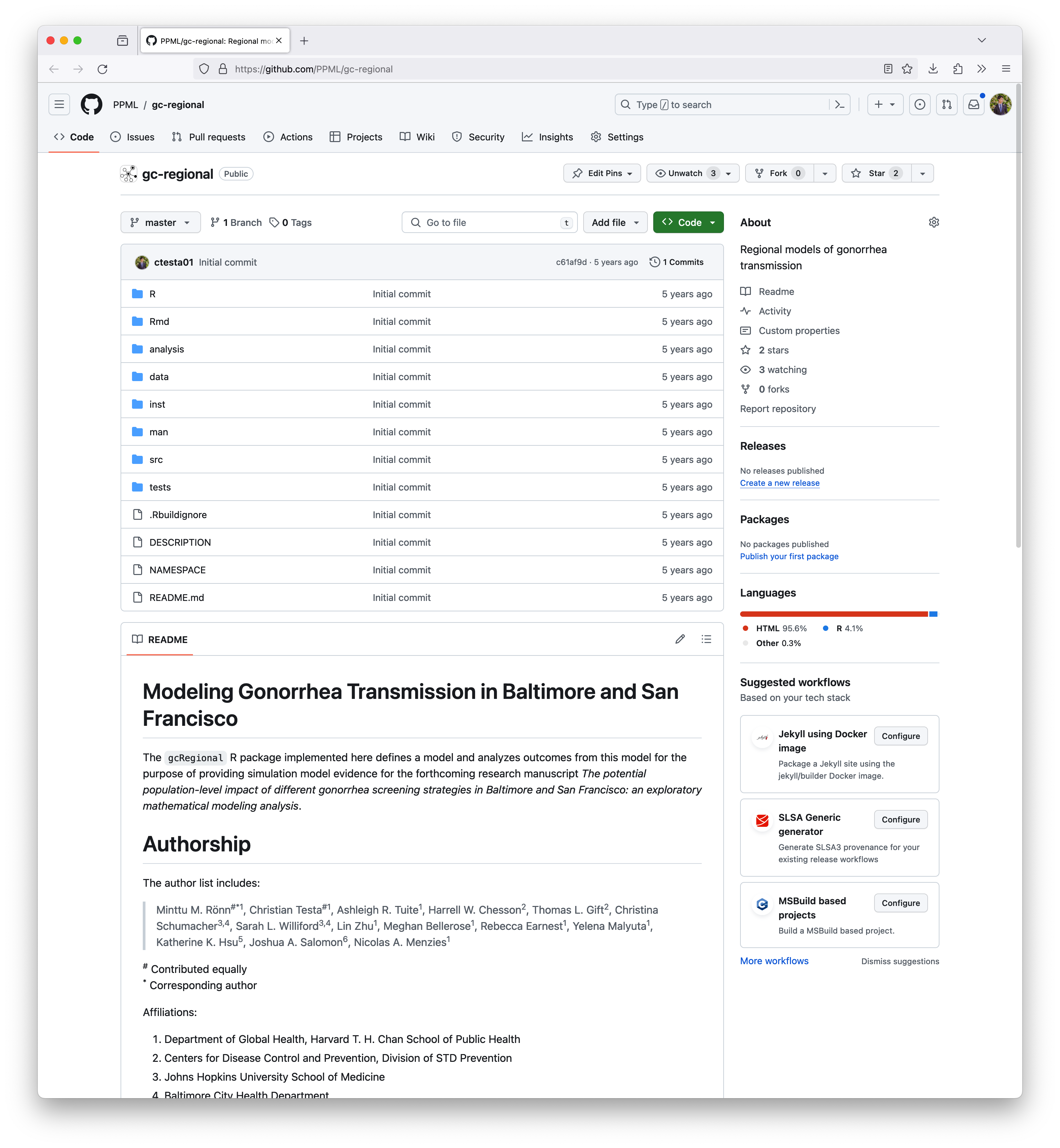1060x1148 pixels.
Task: Expand the Add file dropdown
Action: [614, 223]
